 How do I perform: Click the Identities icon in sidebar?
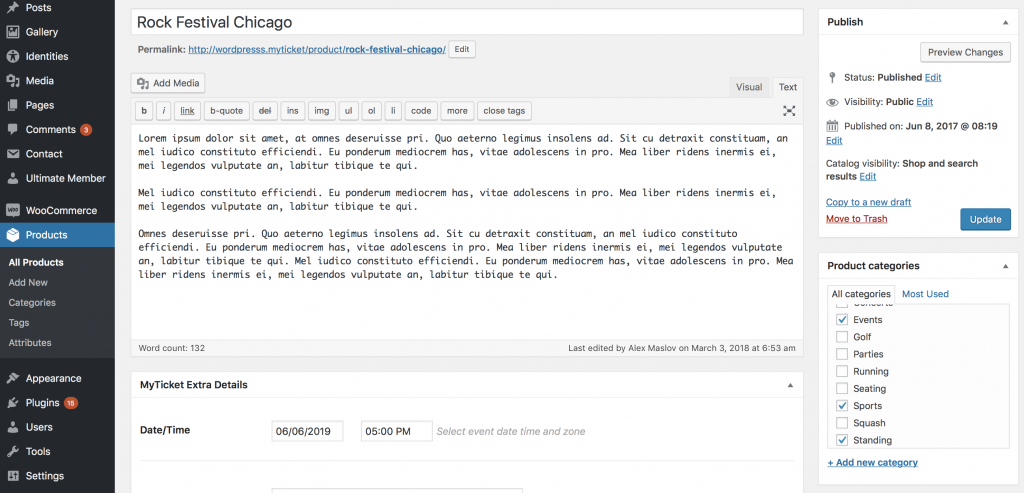click(x=12, y=56)
